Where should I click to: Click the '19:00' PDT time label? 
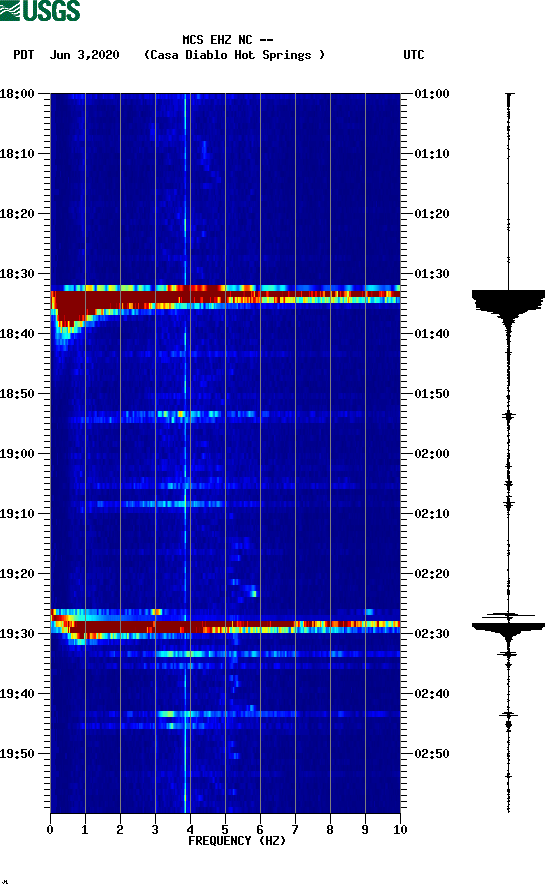point(17,454)
